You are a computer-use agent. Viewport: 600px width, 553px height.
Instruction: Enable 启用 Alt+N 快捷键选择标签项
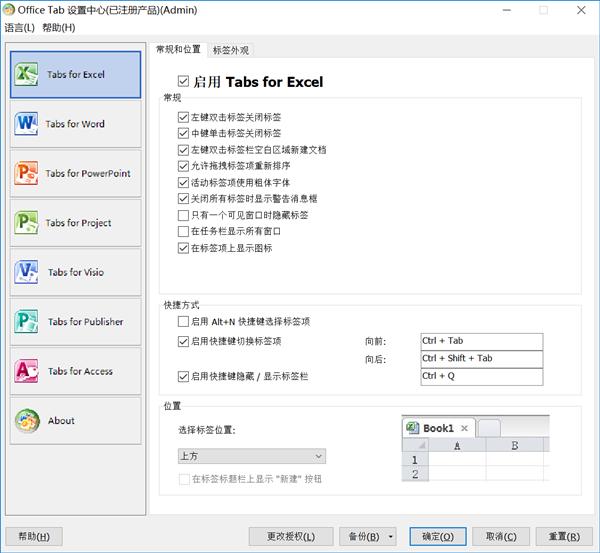point(183,321)
